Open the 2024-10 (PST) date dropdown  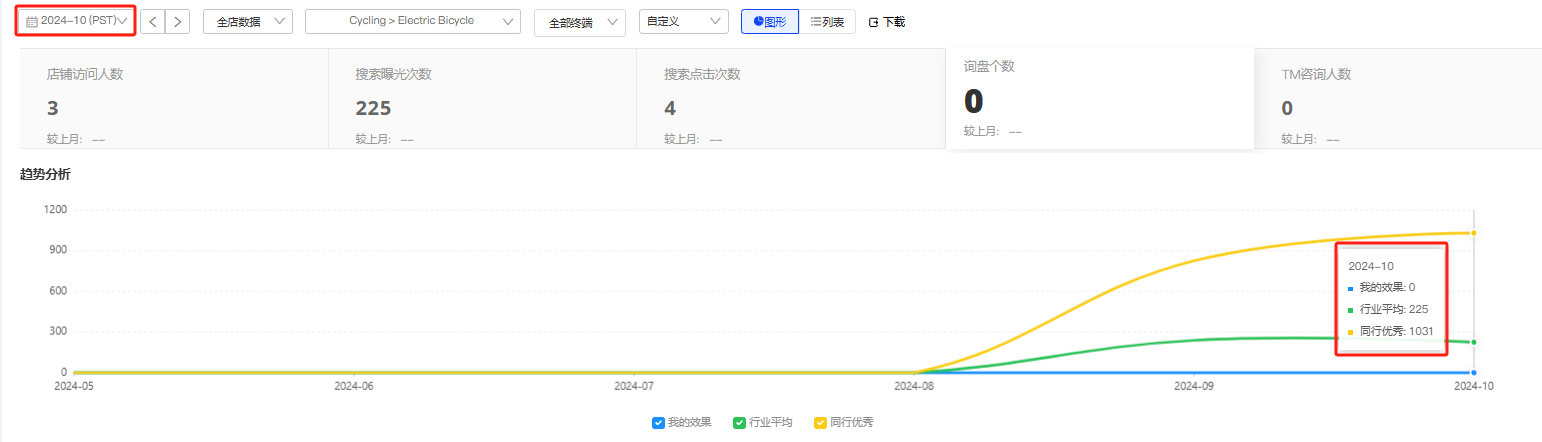[75, 21]
